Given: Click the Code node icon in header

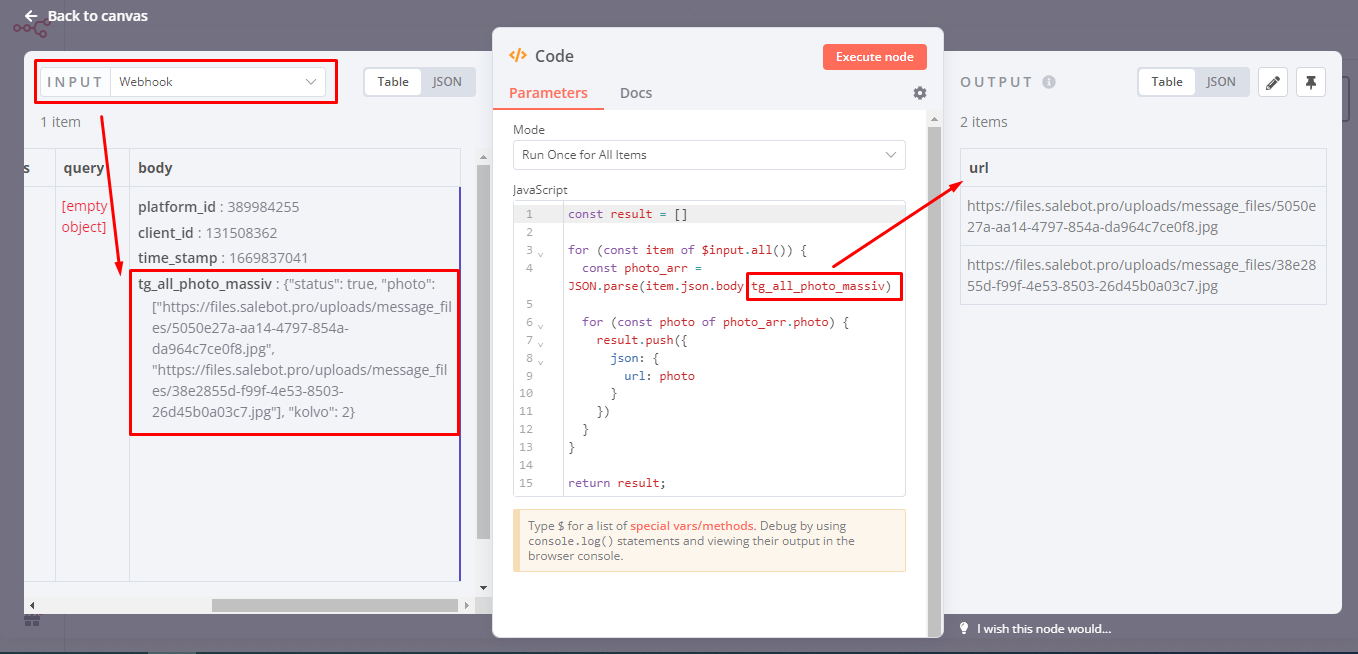Looking at the screenshot, I should [518, 56].
